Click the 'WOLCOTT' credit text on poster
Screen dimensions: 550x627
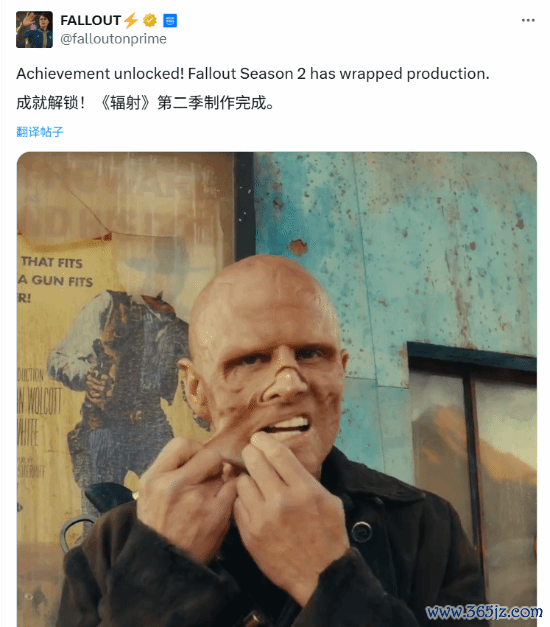coord(39,401)
